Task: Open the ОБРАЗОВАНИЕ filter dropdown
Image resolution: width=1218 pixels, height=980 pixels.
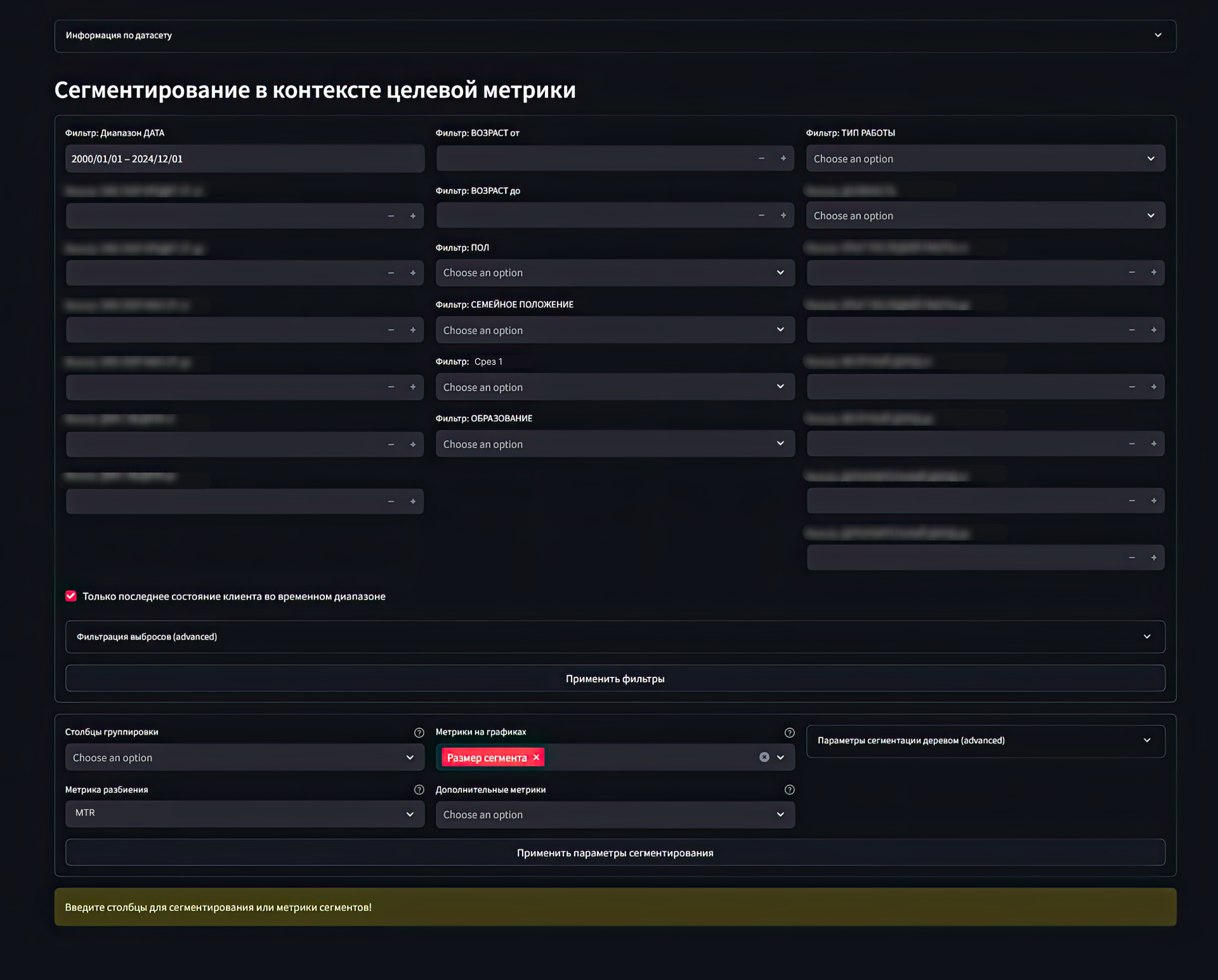Action: (x=614, y=444)
